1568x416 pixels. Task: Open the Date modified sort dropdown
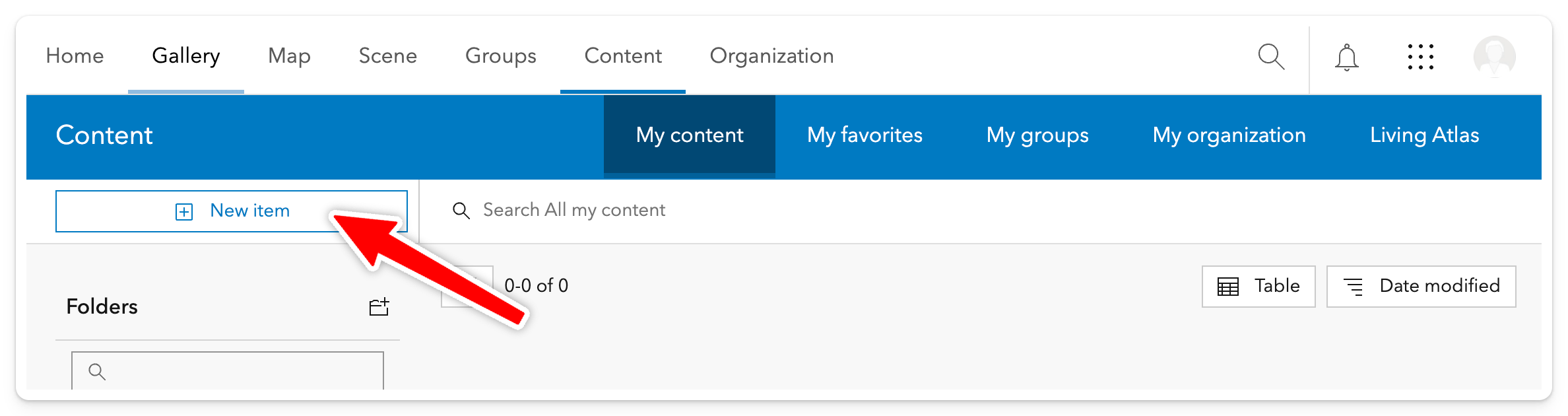1421,287
